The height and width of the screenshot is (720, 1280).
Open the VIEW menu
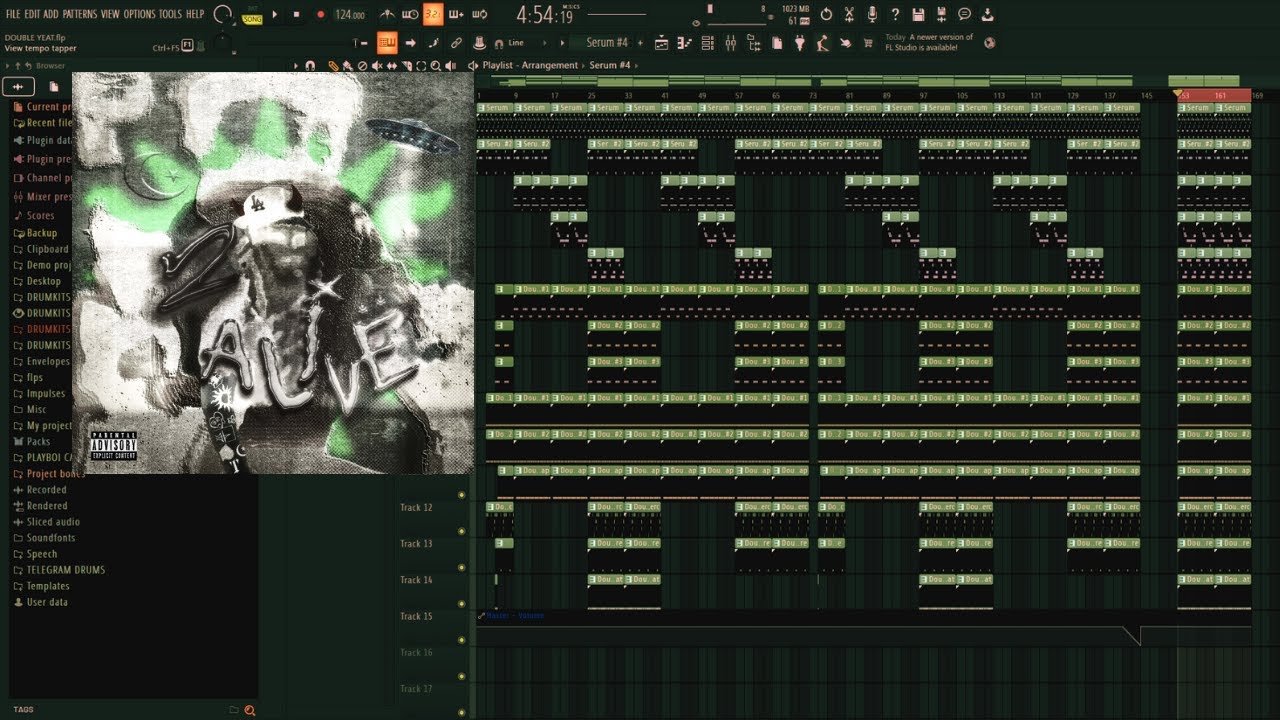coord(110,14)
